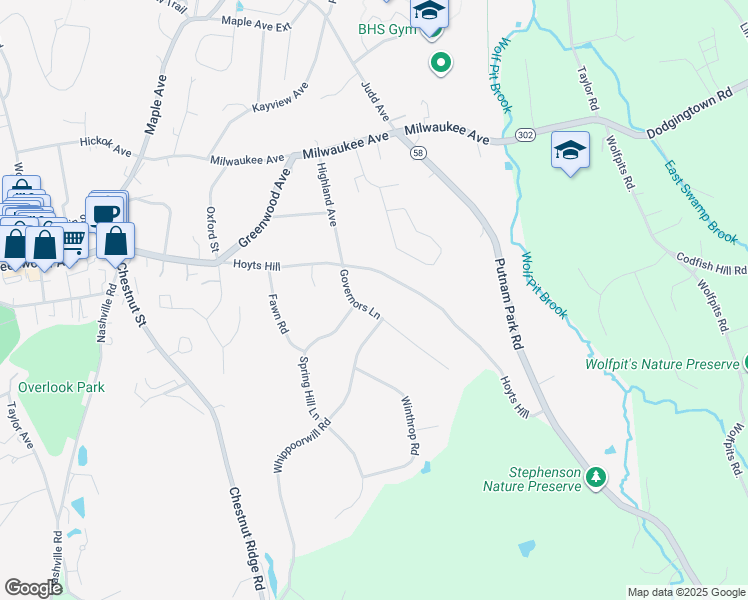The width and height of the screenshot is (748, 600).
Task: Click the Chestnut Ridge Rd label
Action: coord(247,538)
